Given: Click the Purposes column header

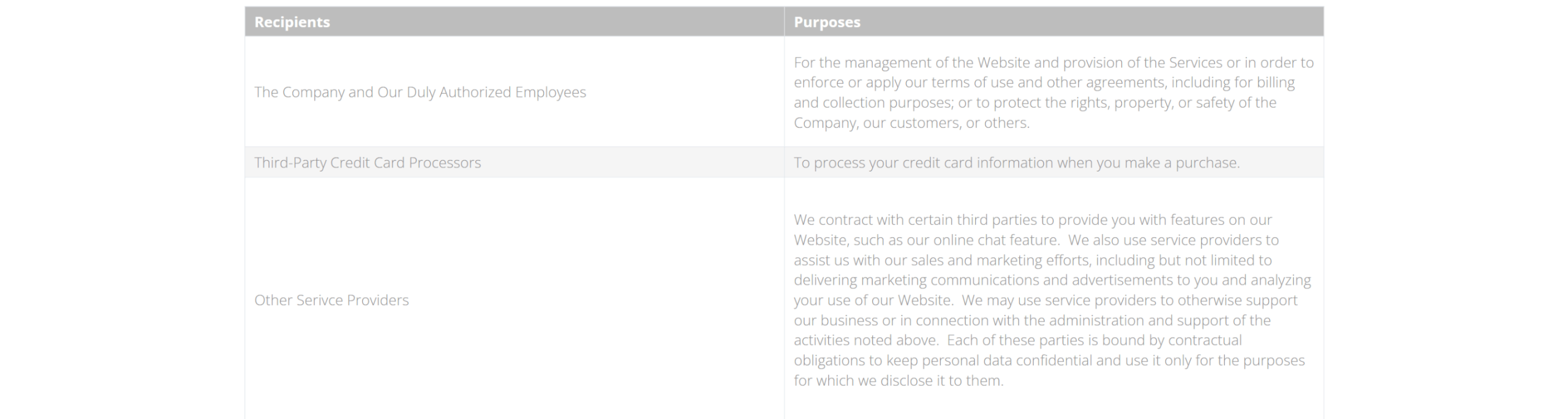Looking at the screenshot, I should pos(827,22).
